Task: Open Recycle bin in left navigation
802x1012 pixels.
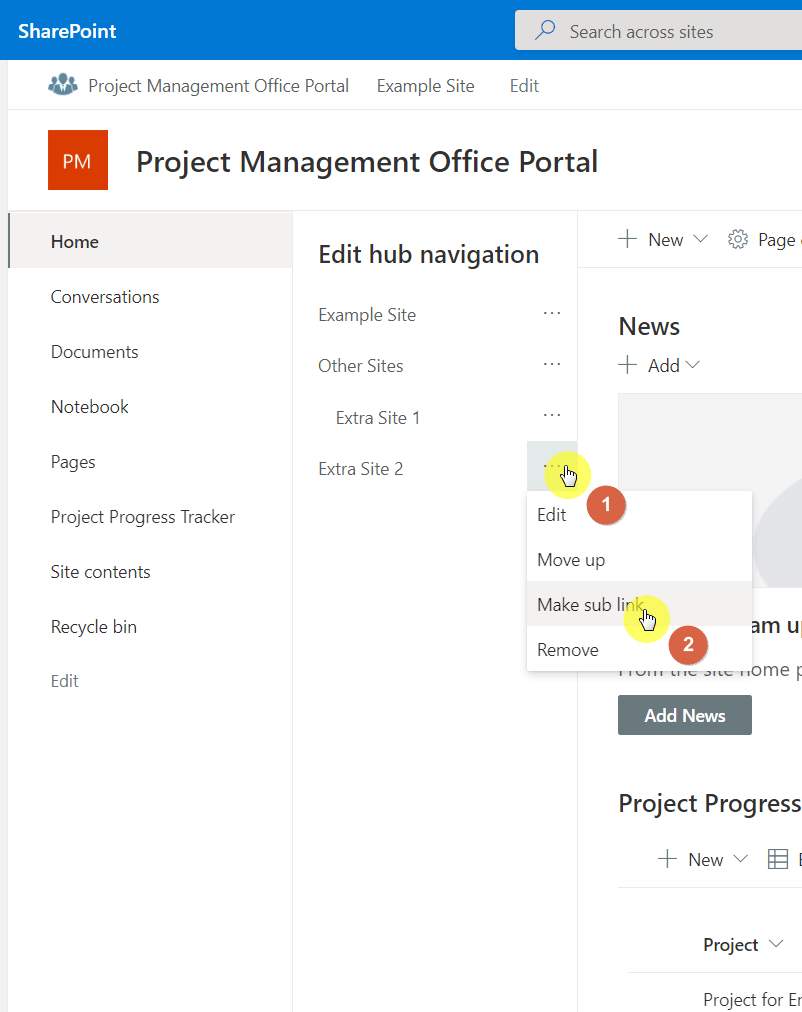Action: tap(94, 627)
